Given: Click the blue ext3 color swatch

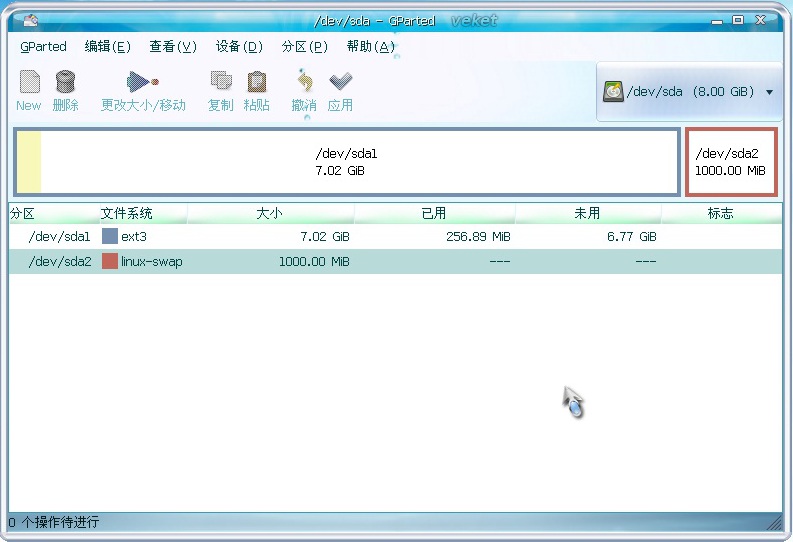Looking at the screenshot, I should [110, 236].
